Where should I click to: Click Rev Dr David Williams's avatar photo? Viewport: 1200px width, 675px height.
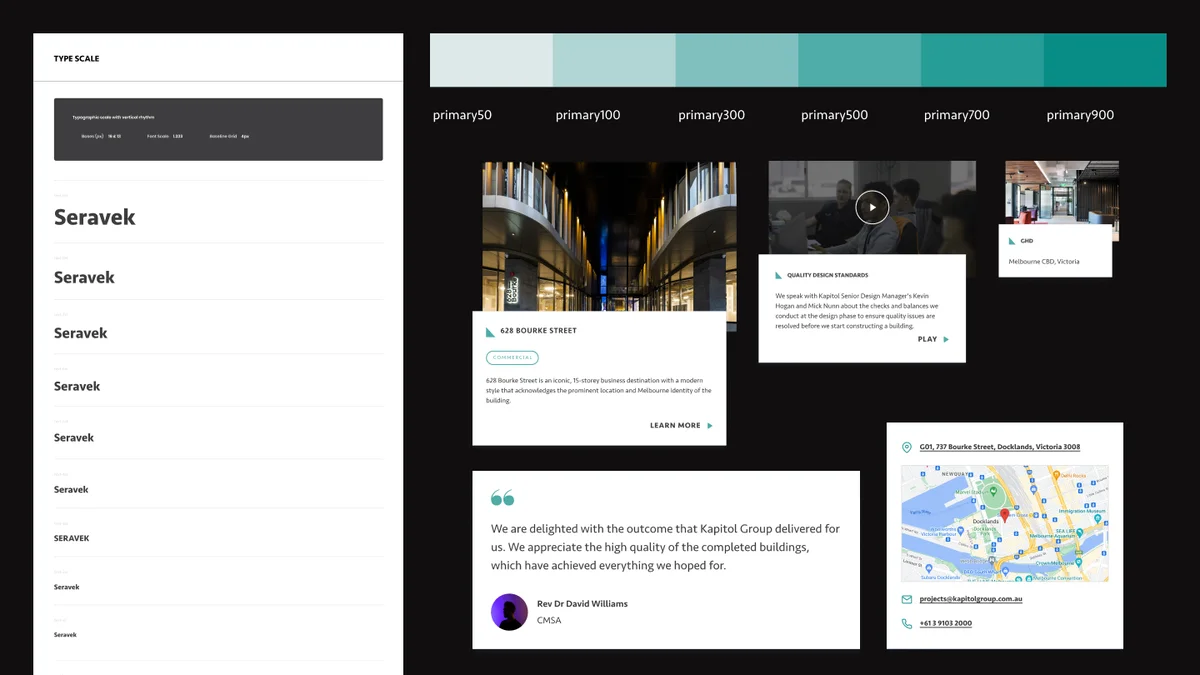(x=509, y=610)
